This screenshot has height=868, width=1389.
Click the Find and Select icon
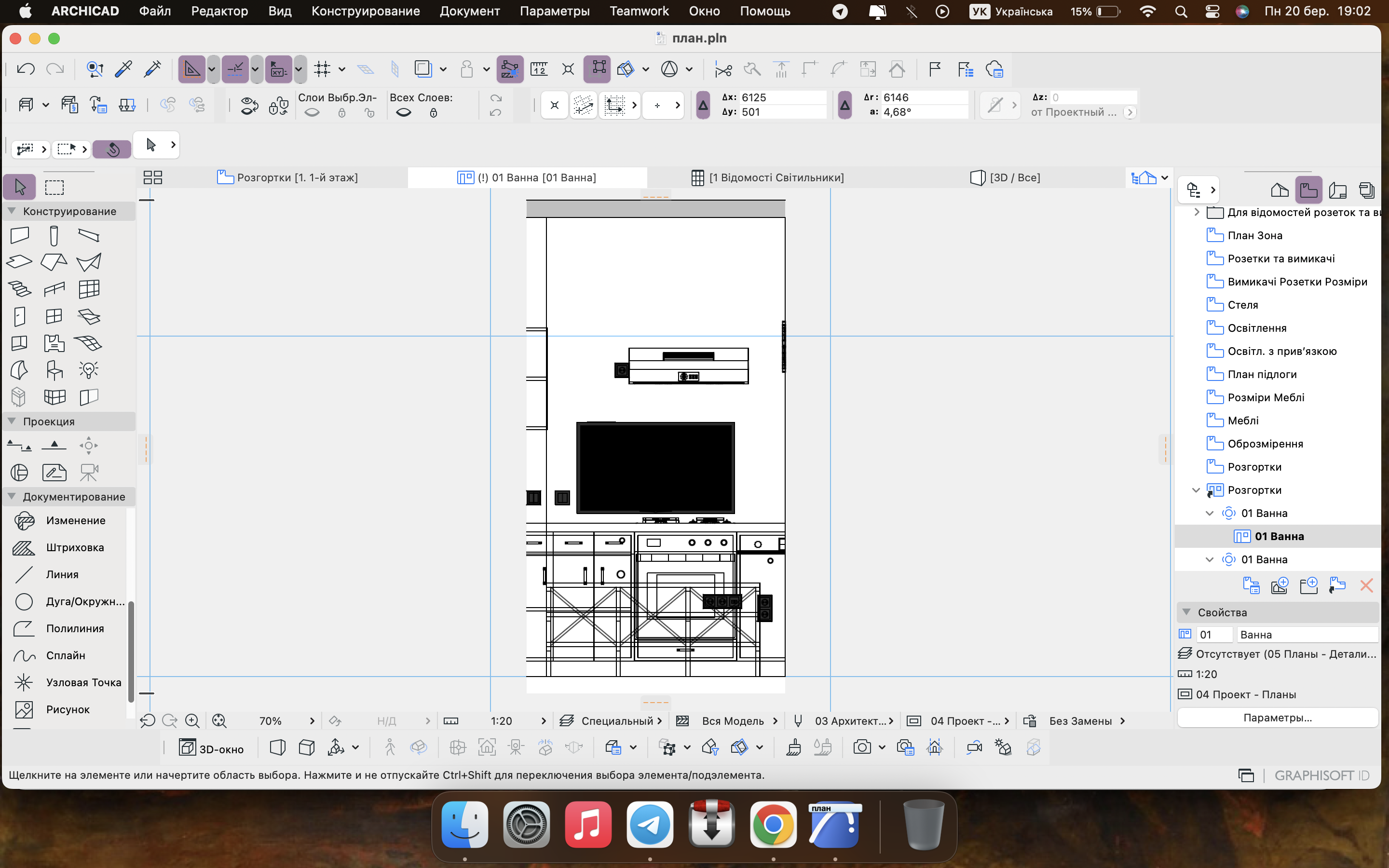coord(94,69)
